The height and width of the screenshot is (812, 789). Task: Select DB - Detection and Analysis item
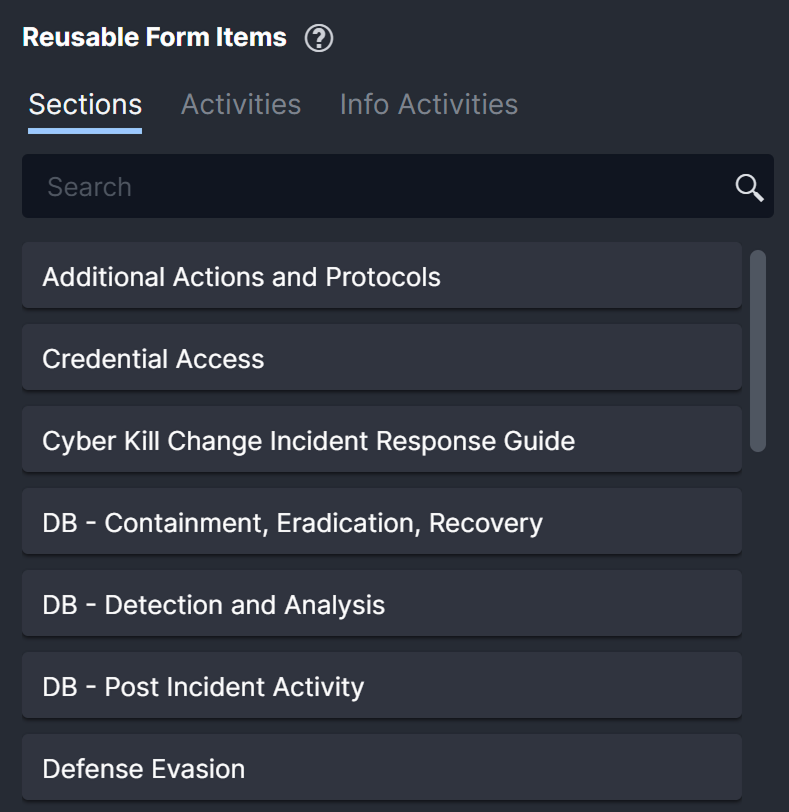(213, 605)
